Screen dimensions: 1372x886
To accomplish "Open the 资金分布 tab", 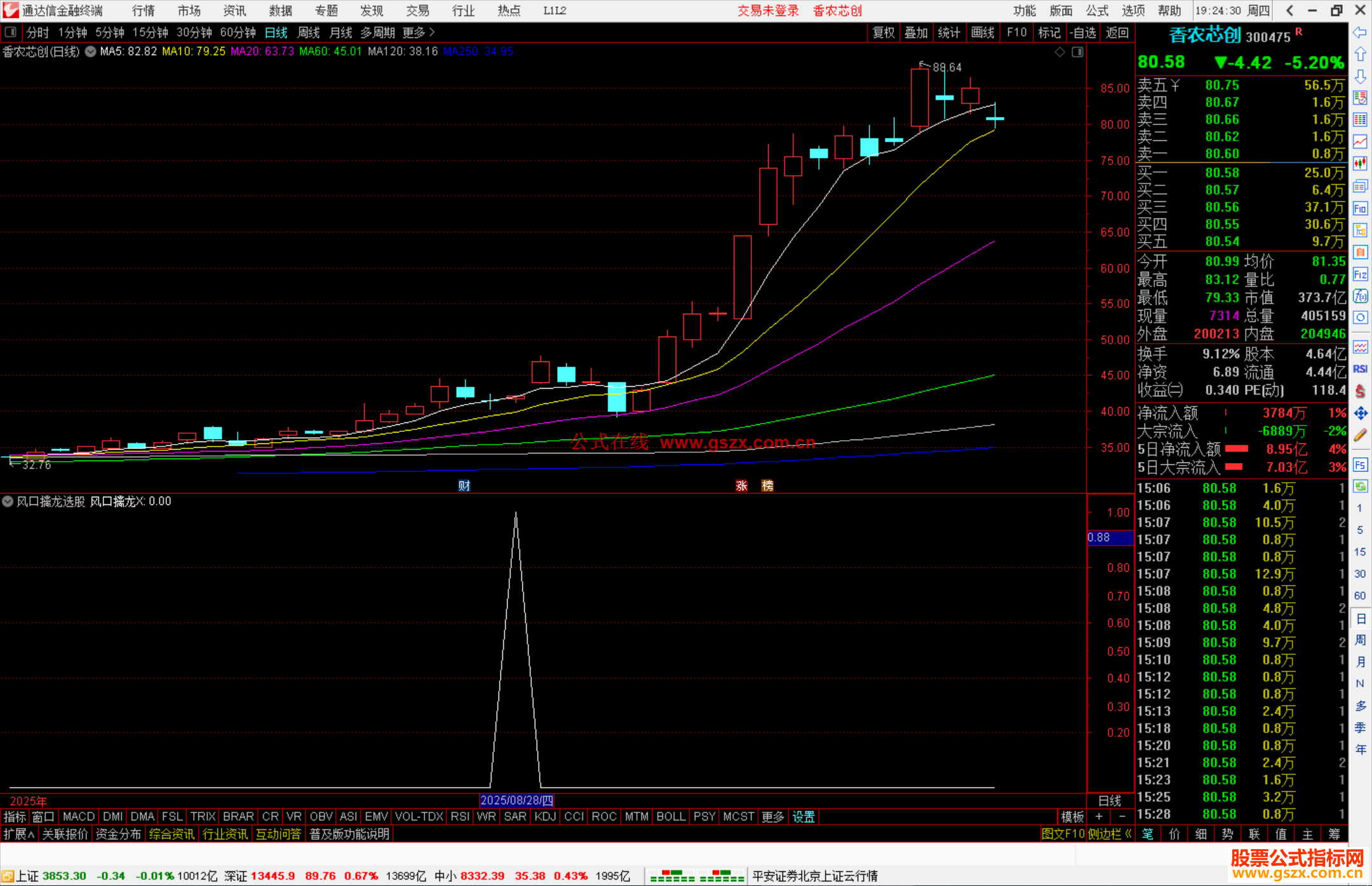I will tap(118, 834).
